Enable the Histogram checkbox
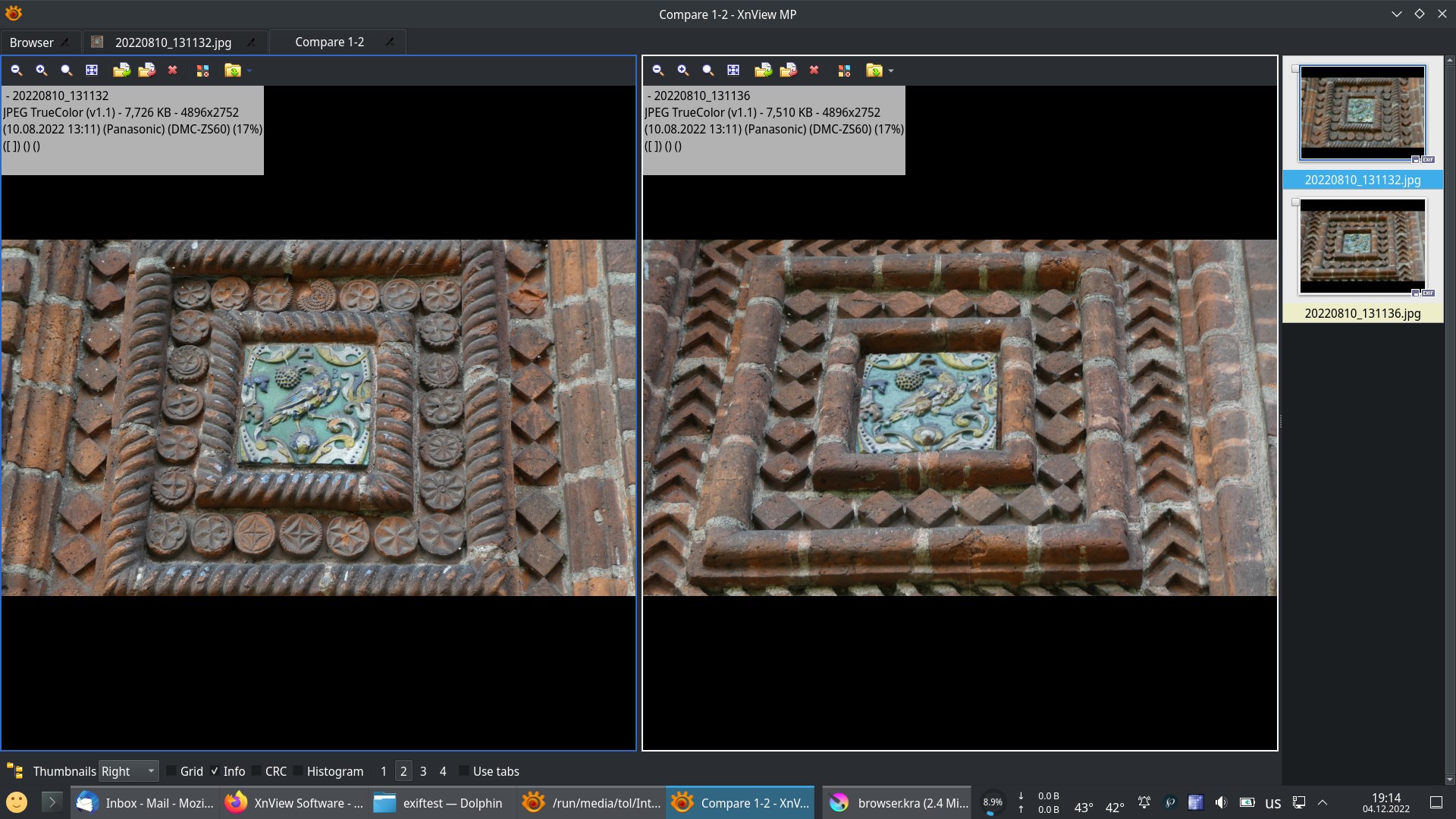Image resolution: width=1456 pixels, height=819 pixels. (298, 771)
